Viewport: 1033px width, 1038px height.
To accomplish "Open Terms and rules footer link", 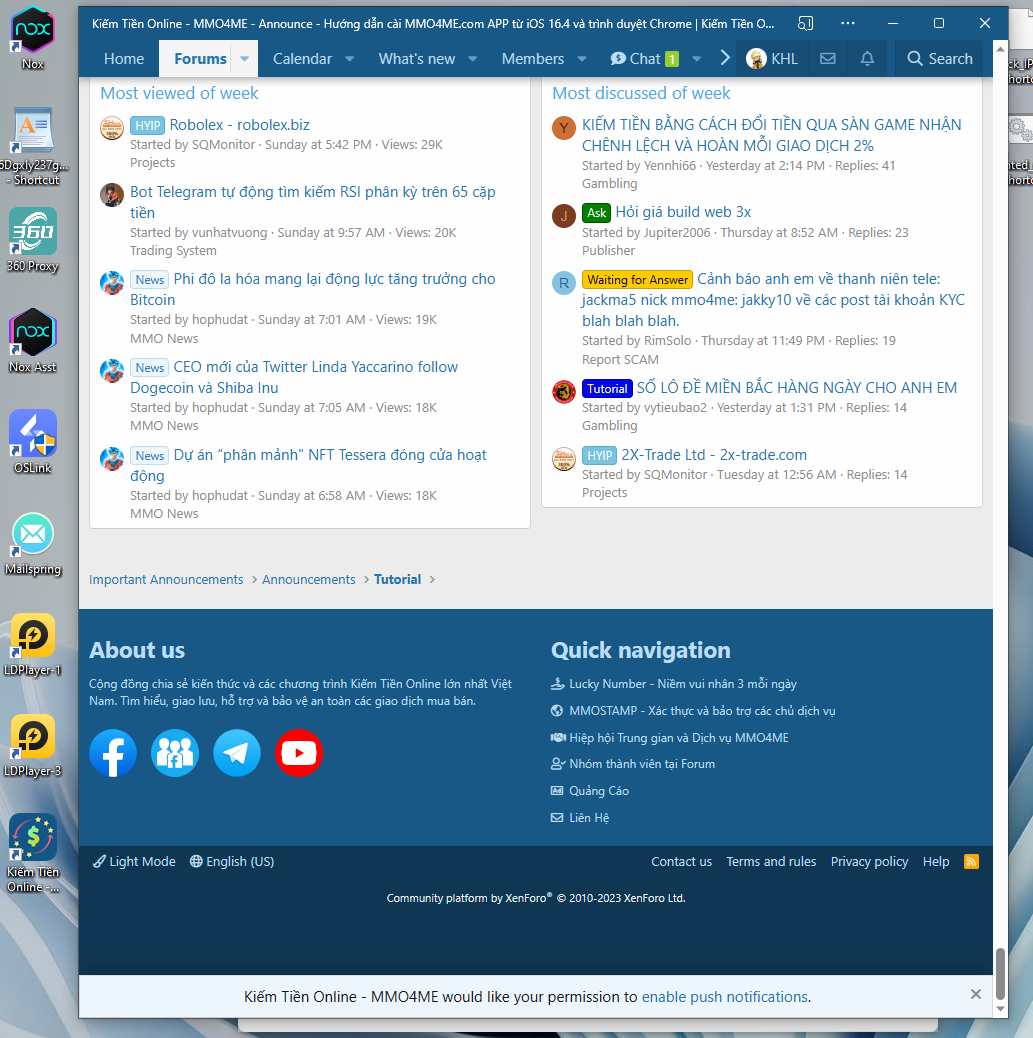I will (771, 861).
